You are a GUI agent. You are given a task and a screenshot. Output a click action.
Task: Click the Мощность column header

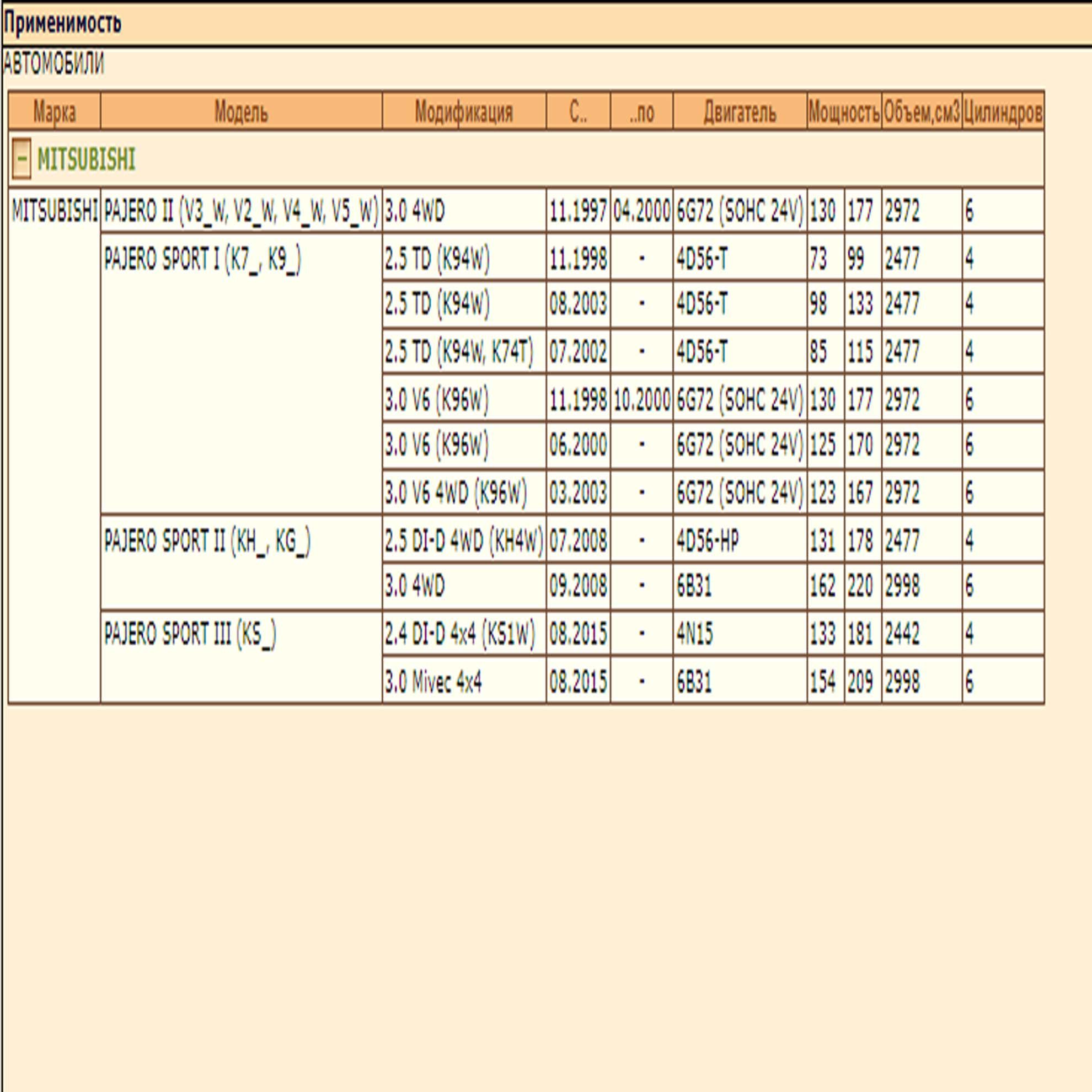click(844, 111)
